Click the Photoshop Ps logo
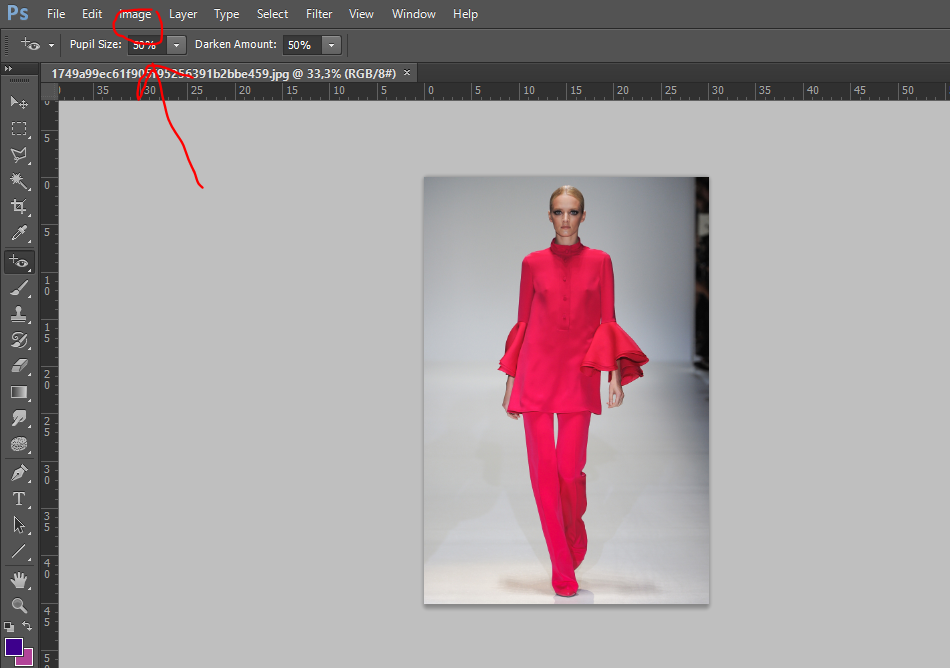Viewport: 950px width, 668px height. (18, 13)
